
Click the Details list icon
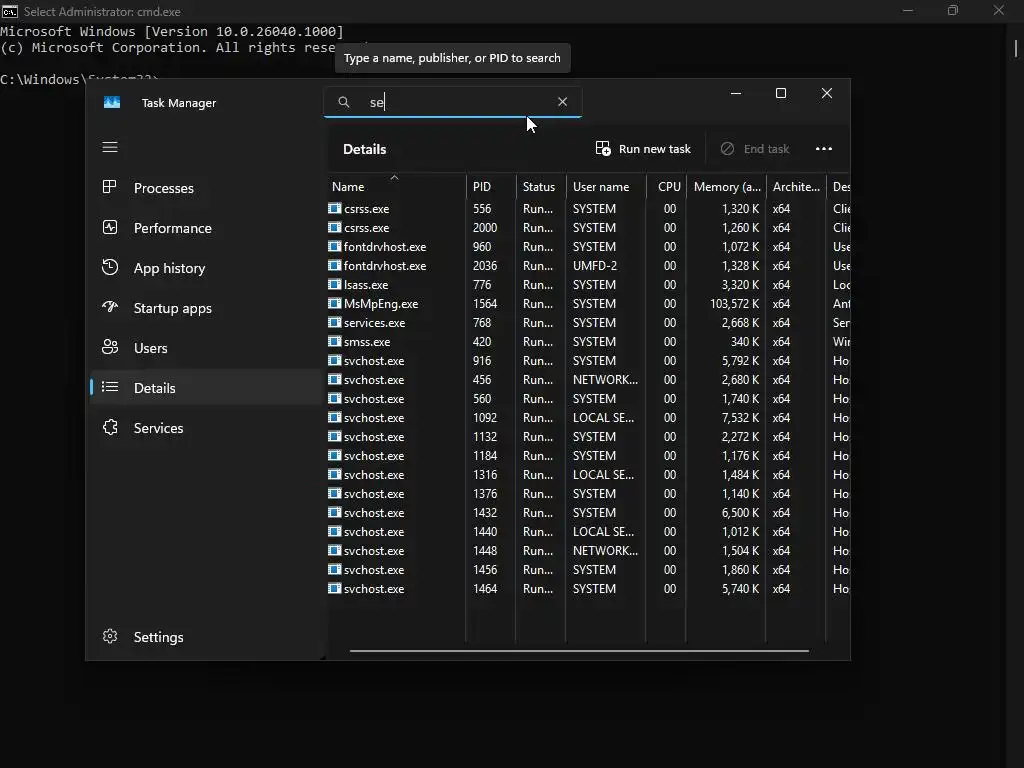click(x=110, y=387)
